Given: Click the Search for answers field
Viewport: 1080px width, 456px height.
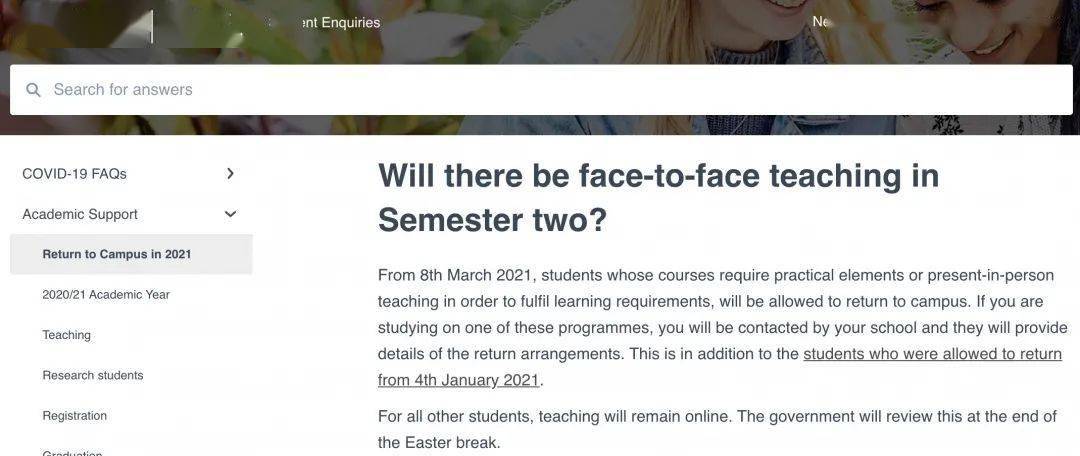Looking at the screenshot, I should 541,90.
